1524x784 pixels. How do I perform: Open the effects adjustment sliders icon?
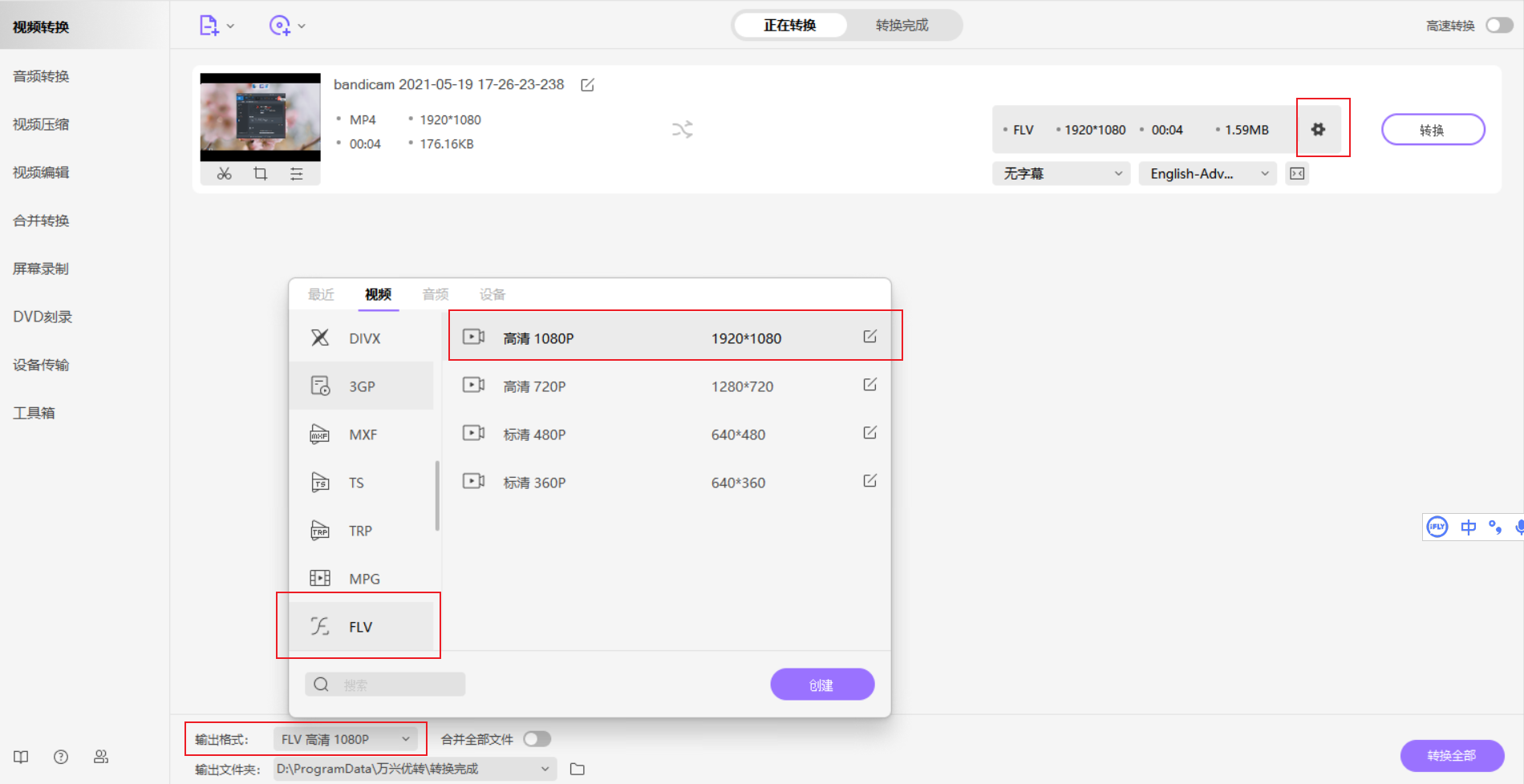point(296,174)
